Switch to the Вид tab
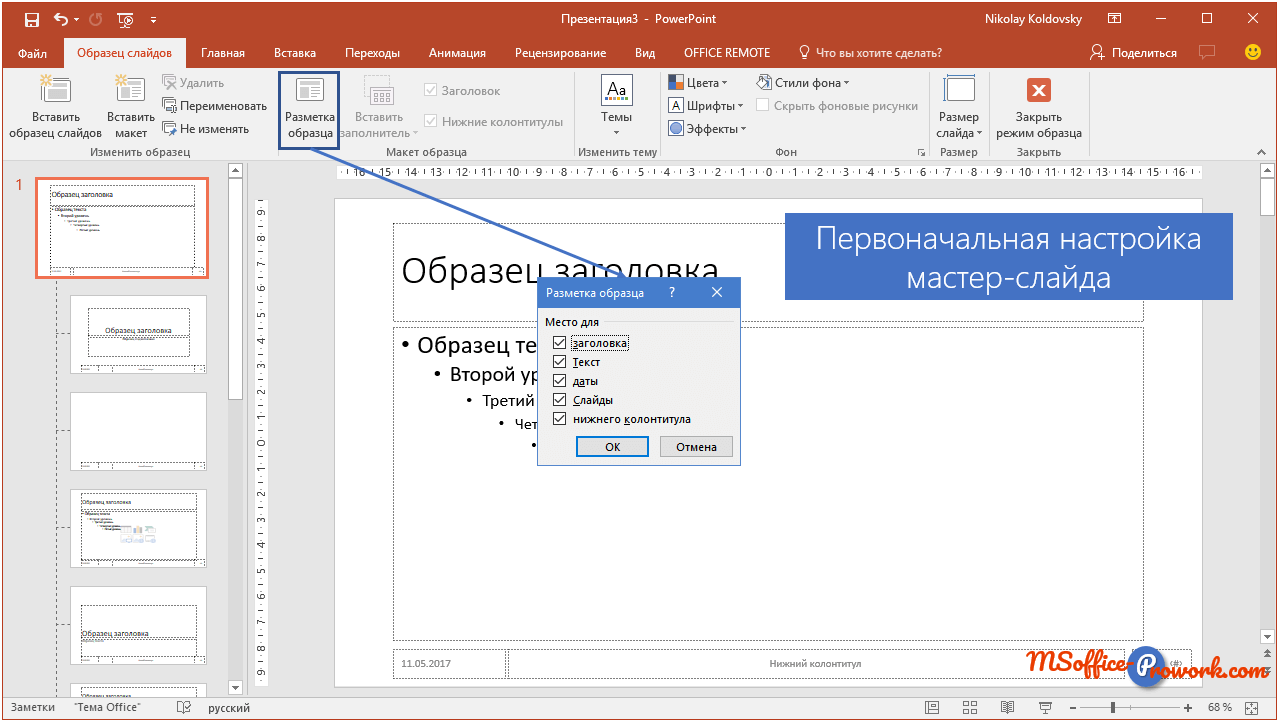 coord(645,53)
